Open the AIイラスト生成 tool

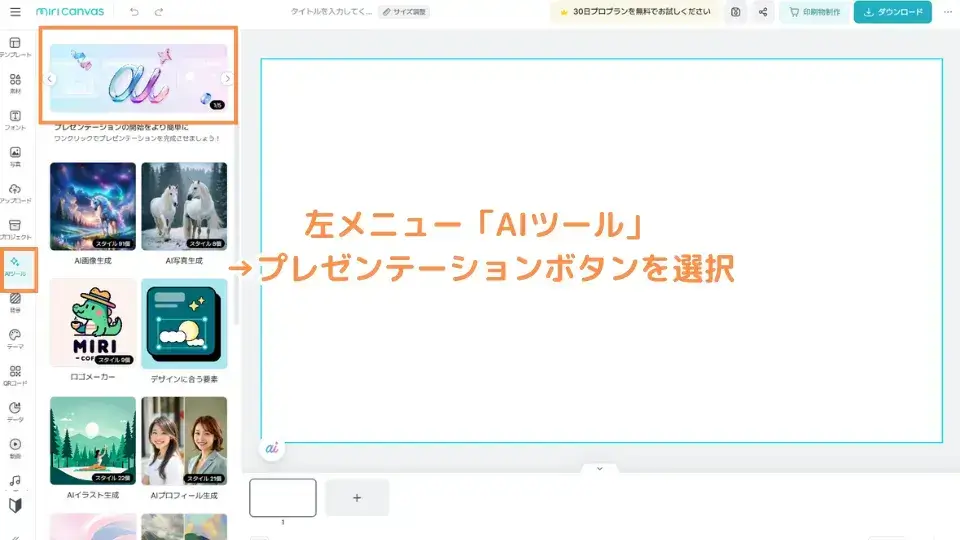click(93, 441)
